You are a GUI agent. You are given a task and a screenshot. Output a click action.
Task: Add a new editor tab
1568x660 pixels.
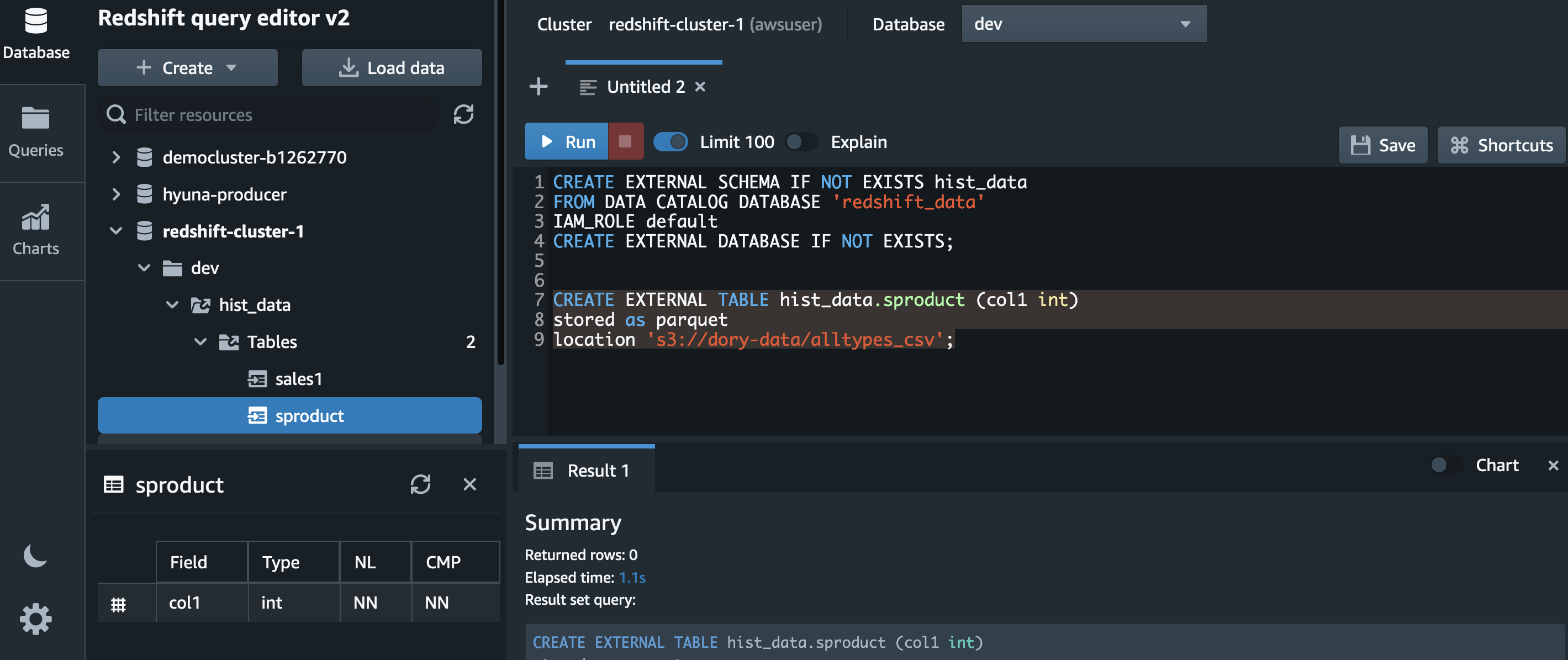tap(538, 87)
